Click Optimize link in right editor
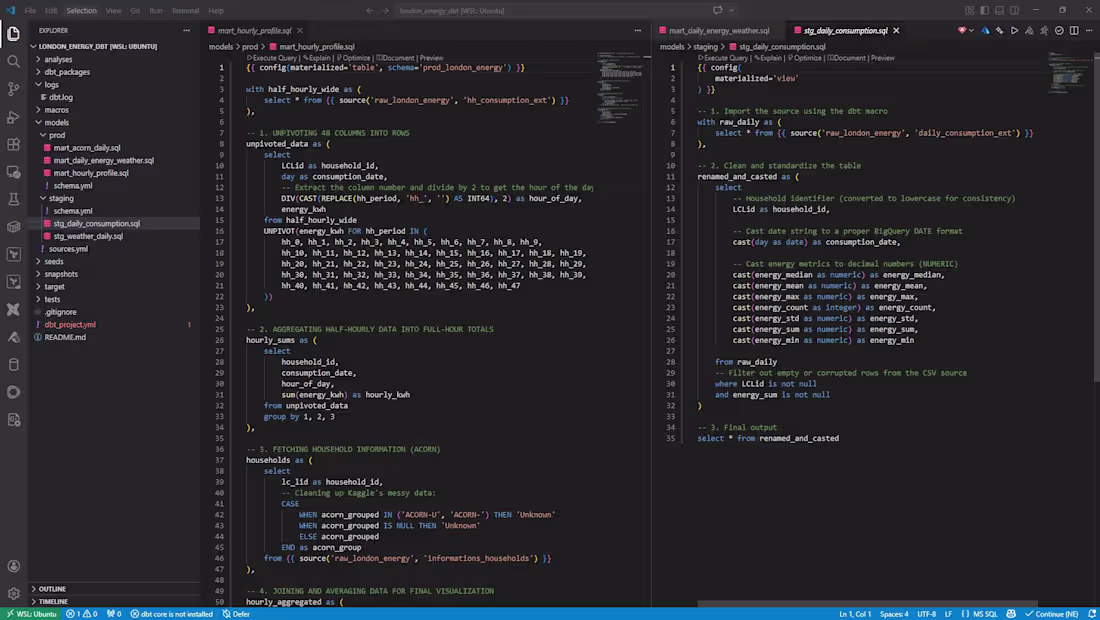Screen dimensions: 1100x620 pos(804,58)
